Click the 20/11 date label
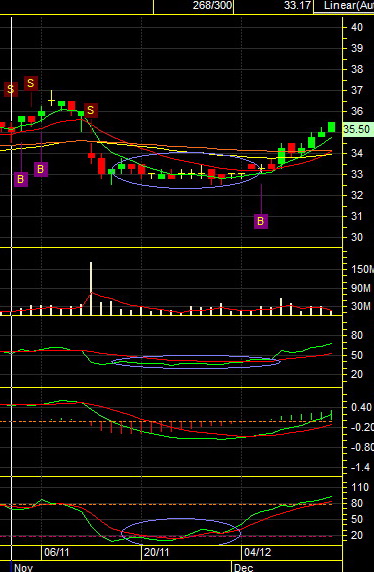The image size is (374, 572). click(156, 552)
